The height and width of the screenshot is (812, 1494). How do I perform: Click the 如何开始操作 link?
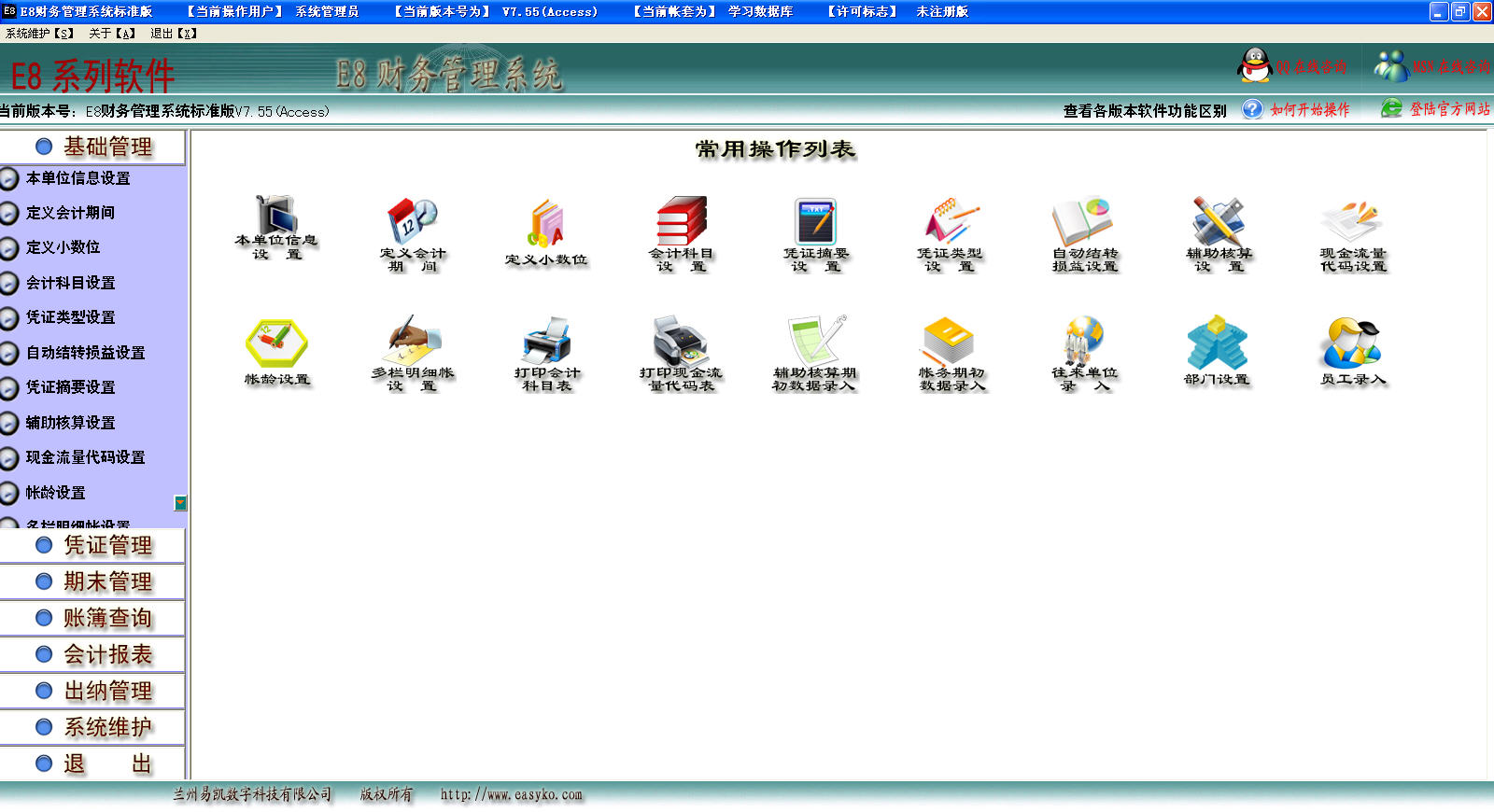[1310, 109]
